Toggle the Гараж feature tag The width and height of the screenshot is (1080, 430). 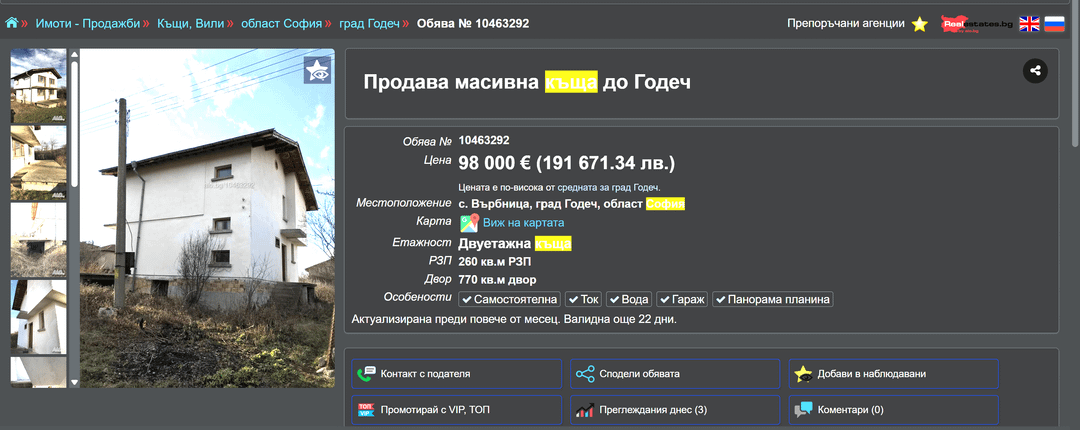click(683, 299)
